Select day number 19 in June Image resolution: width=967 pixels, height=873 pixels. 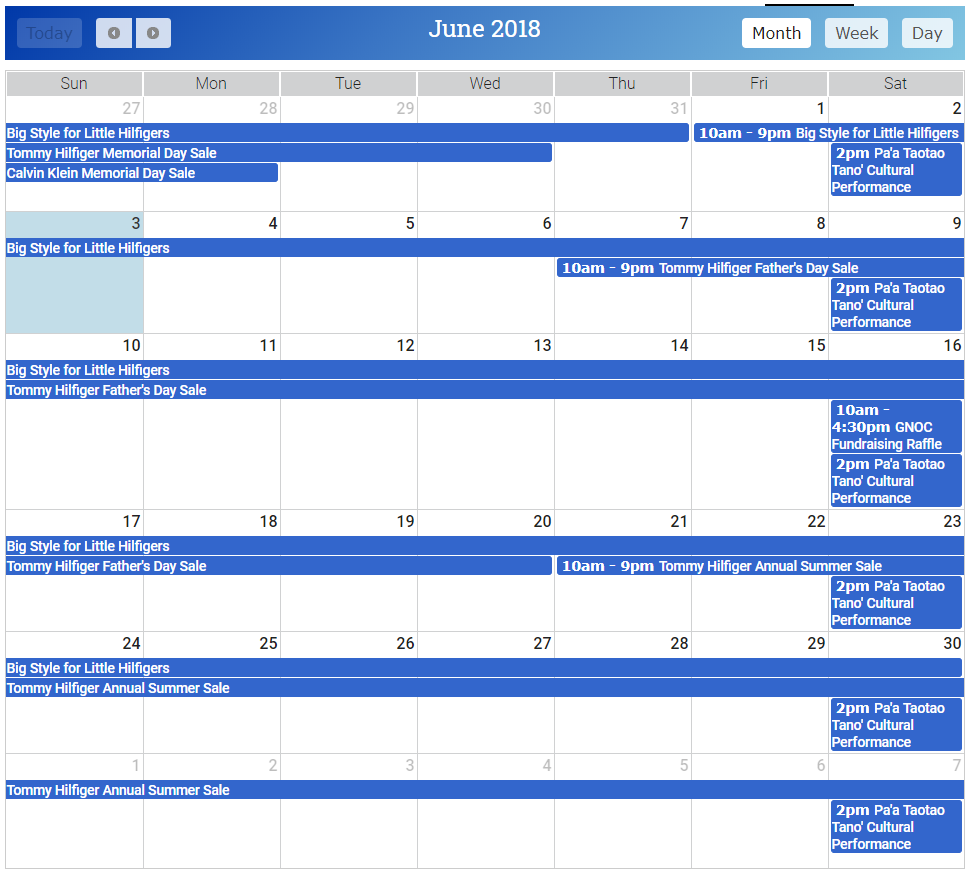coord(405,522)
